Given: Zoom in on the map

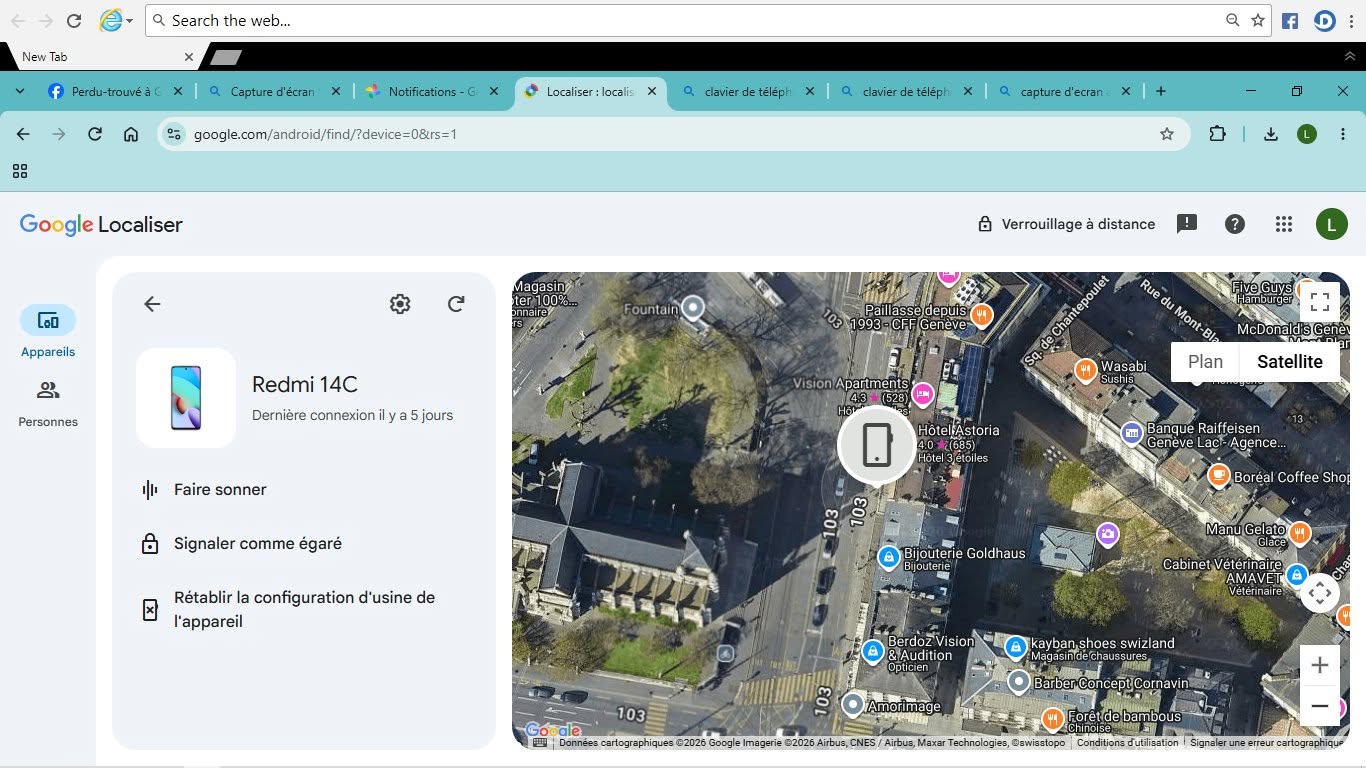Looking at the screenshot, I should (x=1319, y=665).
